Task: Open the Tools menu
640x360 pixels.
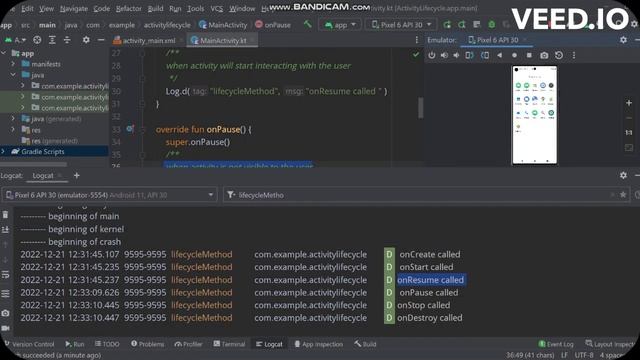Action: coord(196,9)
